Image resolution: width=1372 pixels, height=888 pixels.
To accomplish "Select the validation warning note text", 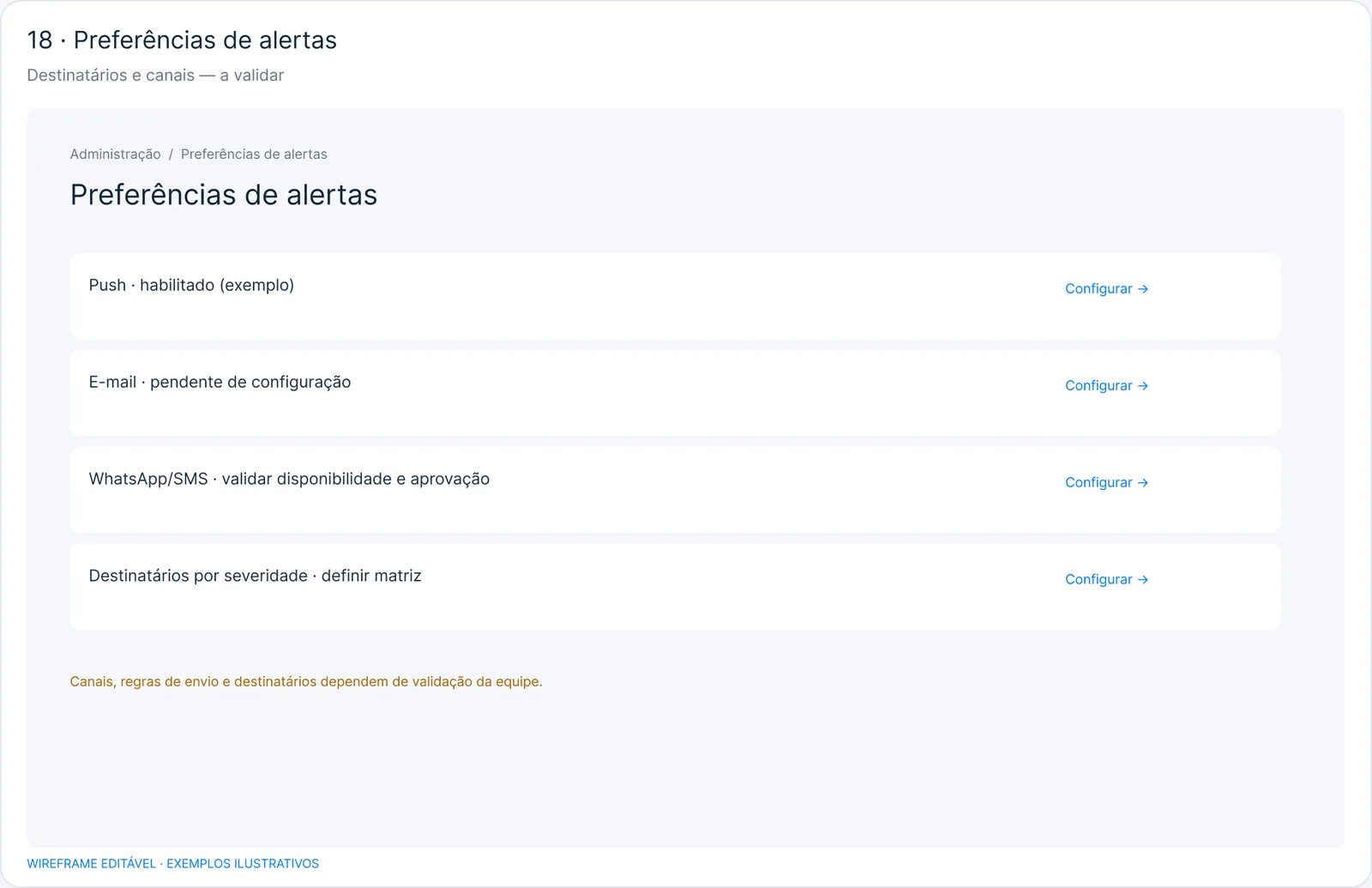I will (x=306, y=682).
